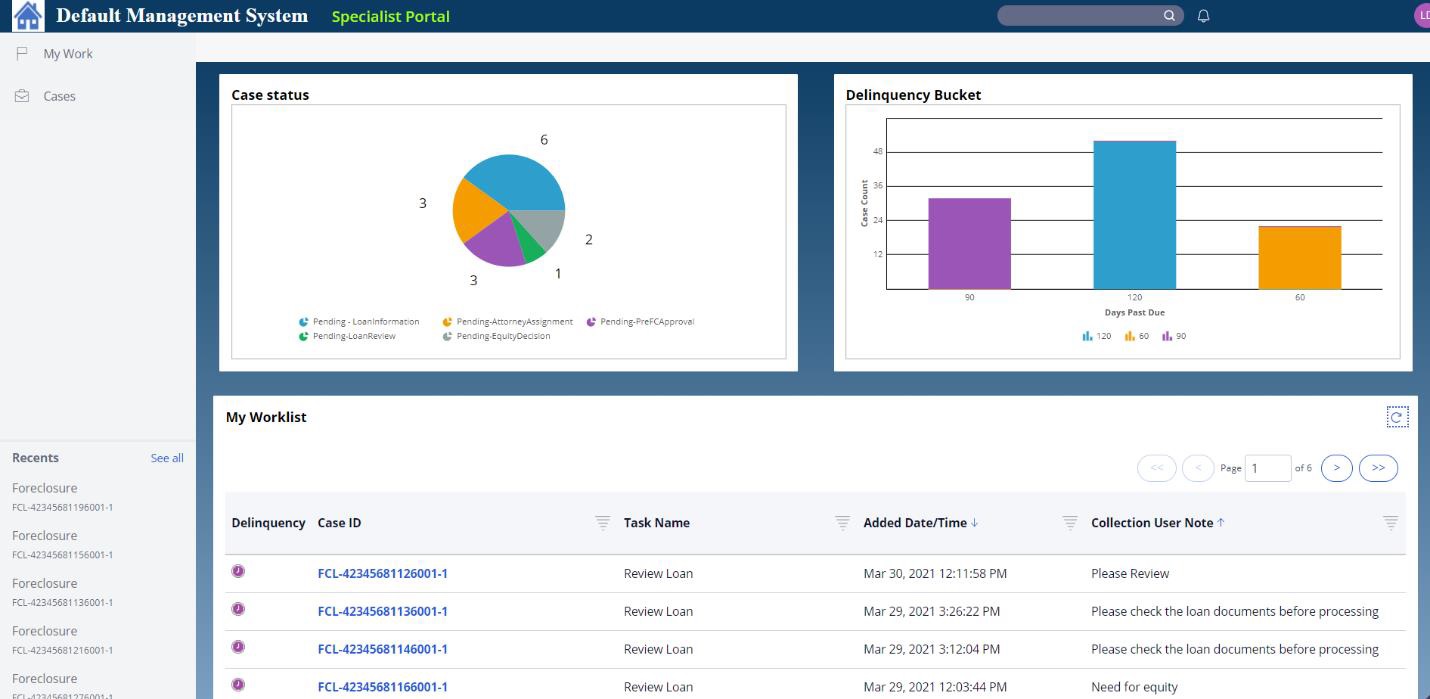
Task: Click delinquency icon for FCL-42345681126001-1
Action: (x=238, y=572)
